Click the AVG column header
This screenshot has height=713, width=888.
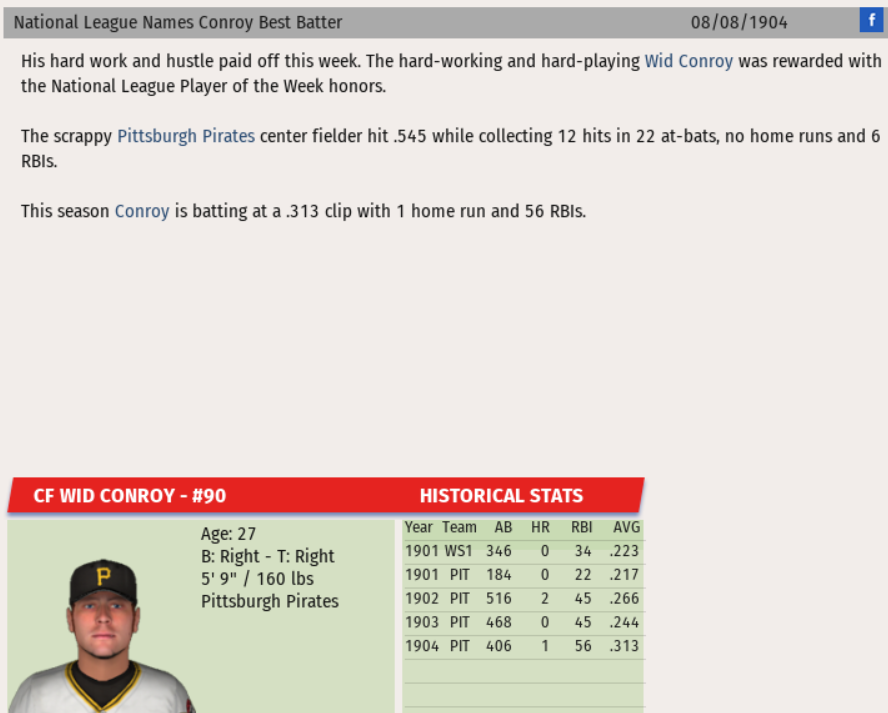[626, 527]
